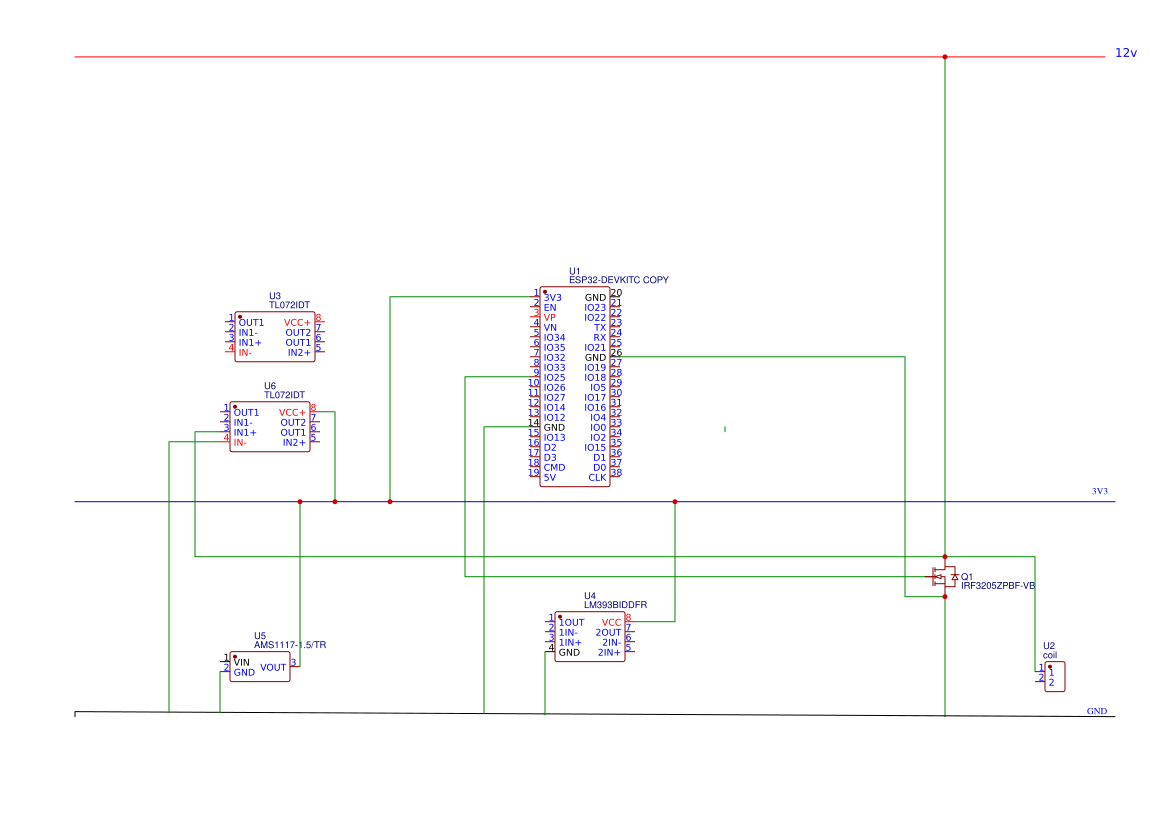Select the 5V pin on ESP32
Viewport: 1169px width, 827px height.
pyautogui.click(x=549, y=478)
